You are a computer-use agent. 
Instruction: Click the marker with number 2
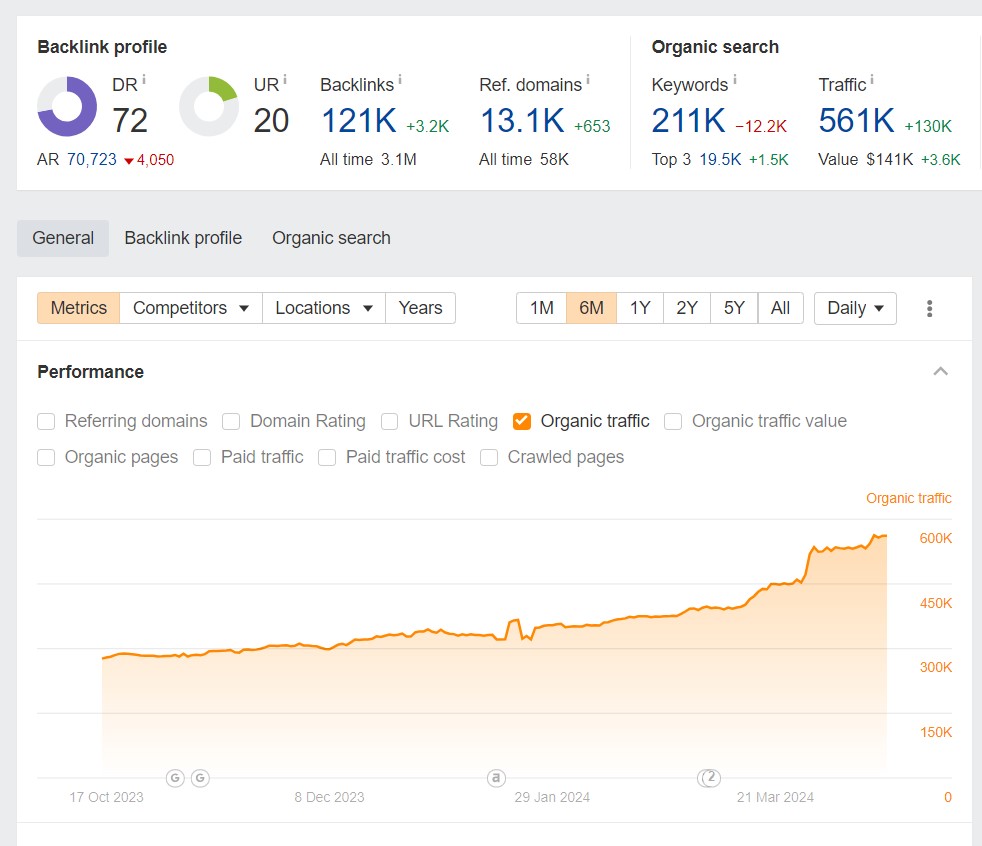pos(710,778)
